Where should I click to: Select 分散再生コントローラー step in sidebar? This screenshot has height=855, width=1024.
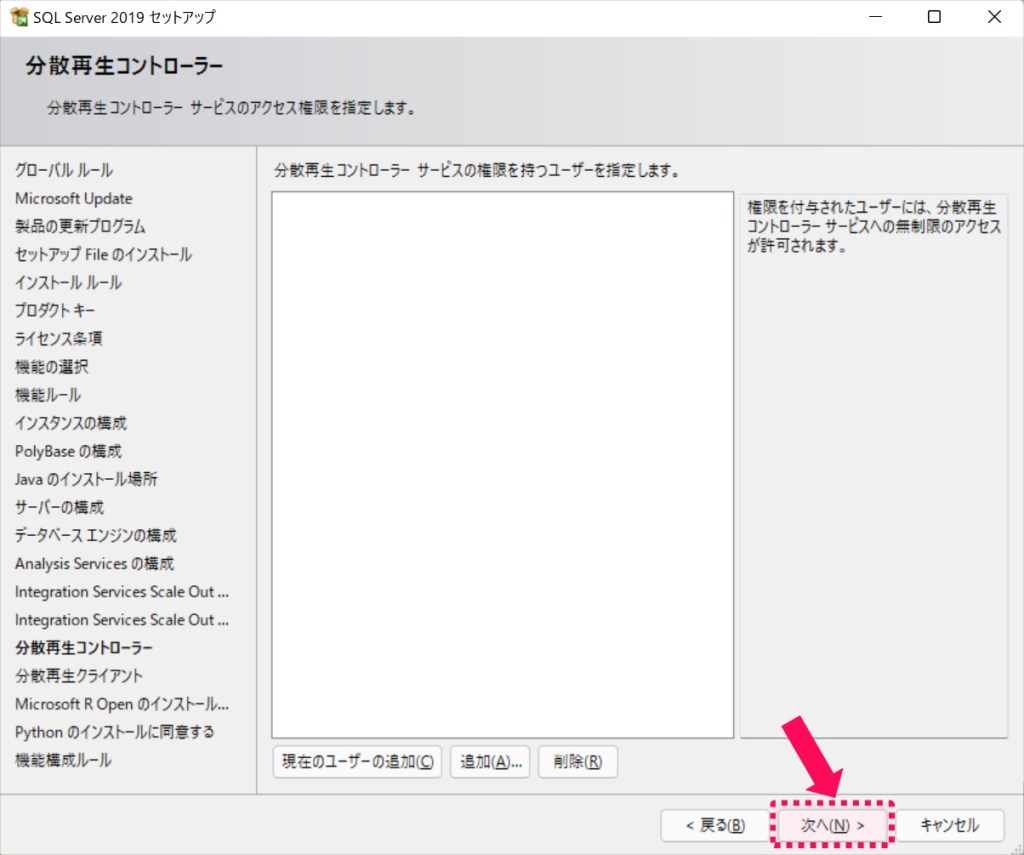pyautogui.click(x=84, y=648)
